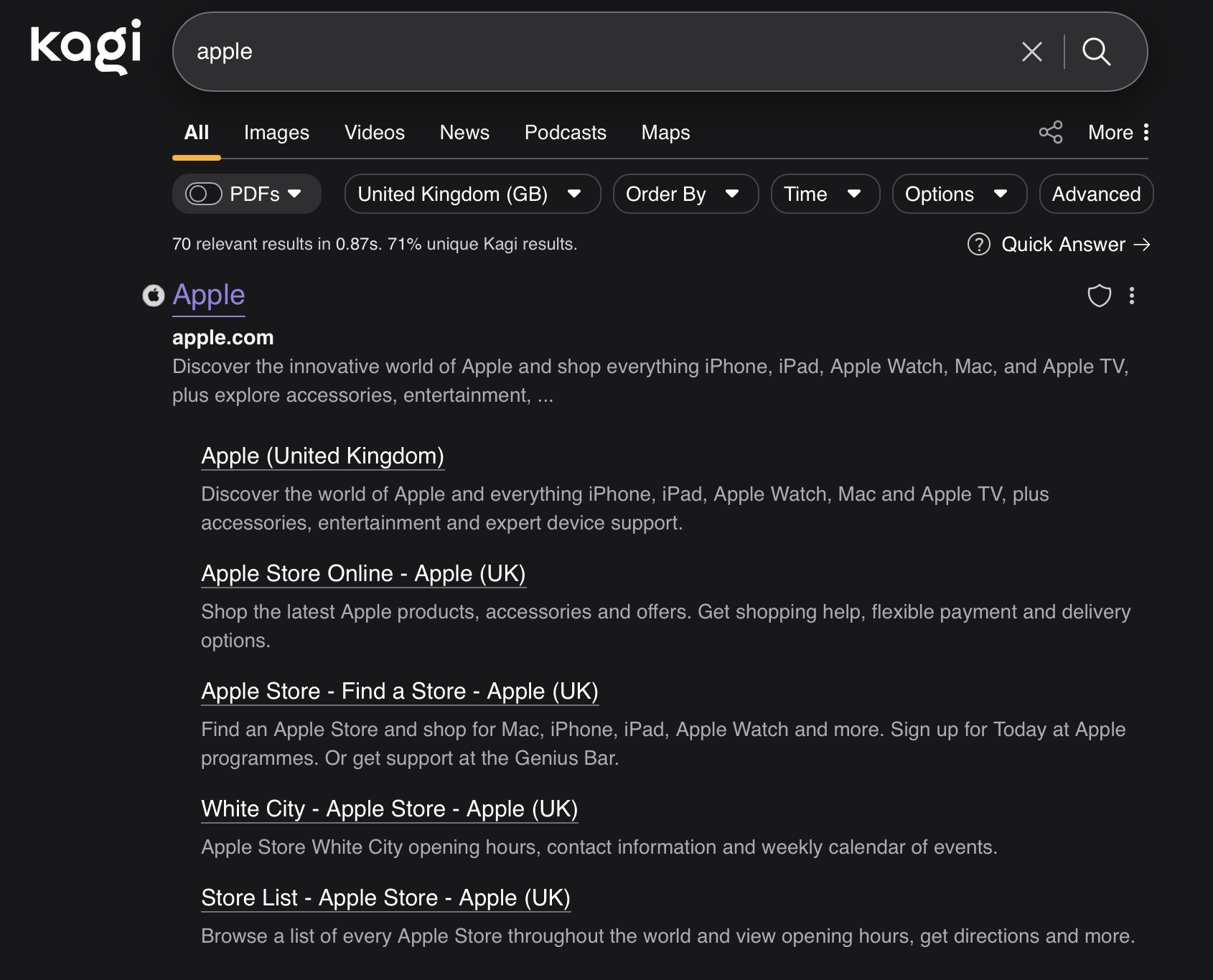Click the Advanced search button
The width and height of the screenshot is (1213, 980).
click(1095, 194)
